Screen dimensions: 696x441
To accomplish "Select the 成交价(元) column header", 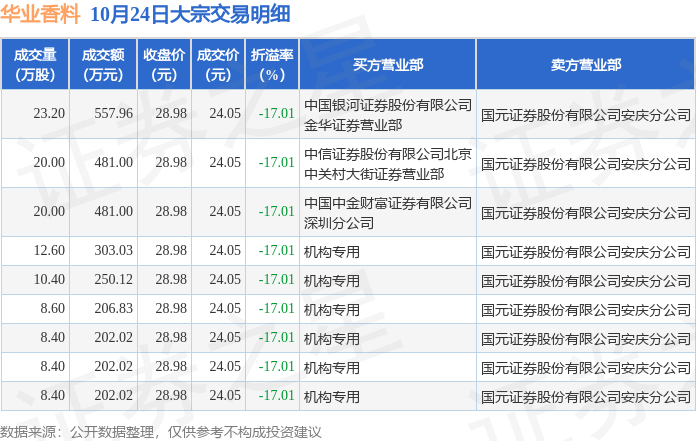I will (x=218, y=65).
